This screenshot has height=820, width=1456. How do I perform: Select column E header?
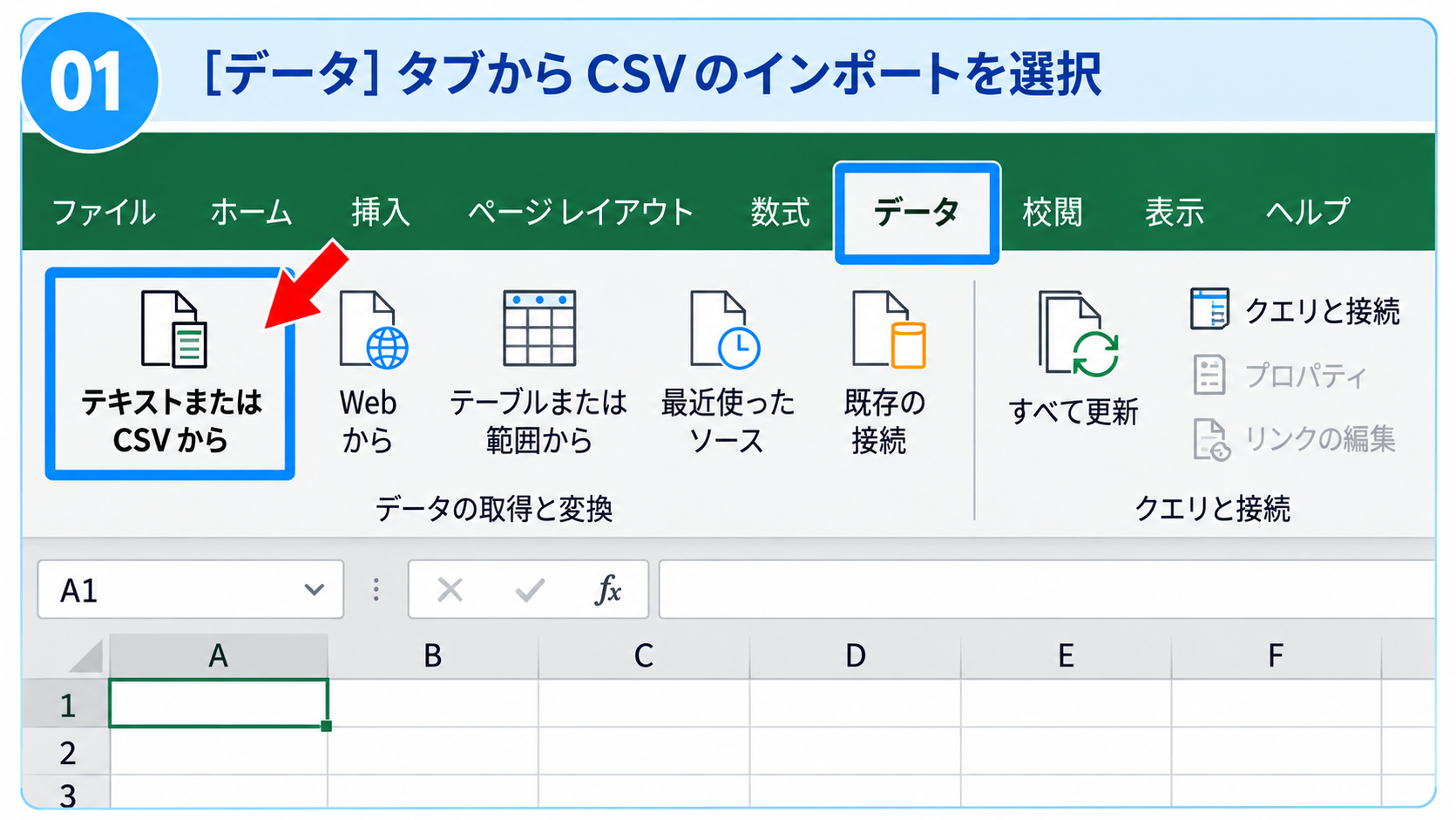tap(1066, 656)
